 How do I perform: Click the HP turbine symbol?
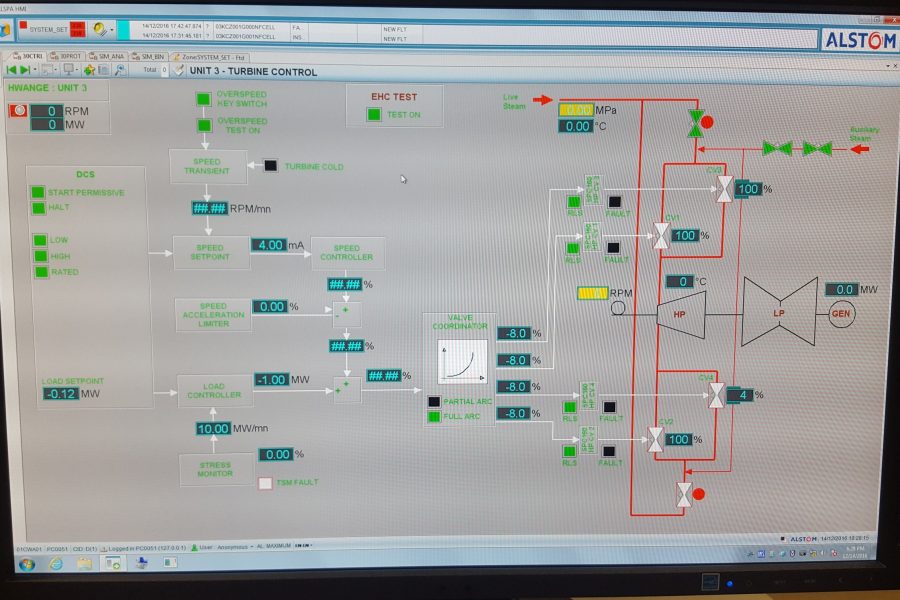coord(681,315)
